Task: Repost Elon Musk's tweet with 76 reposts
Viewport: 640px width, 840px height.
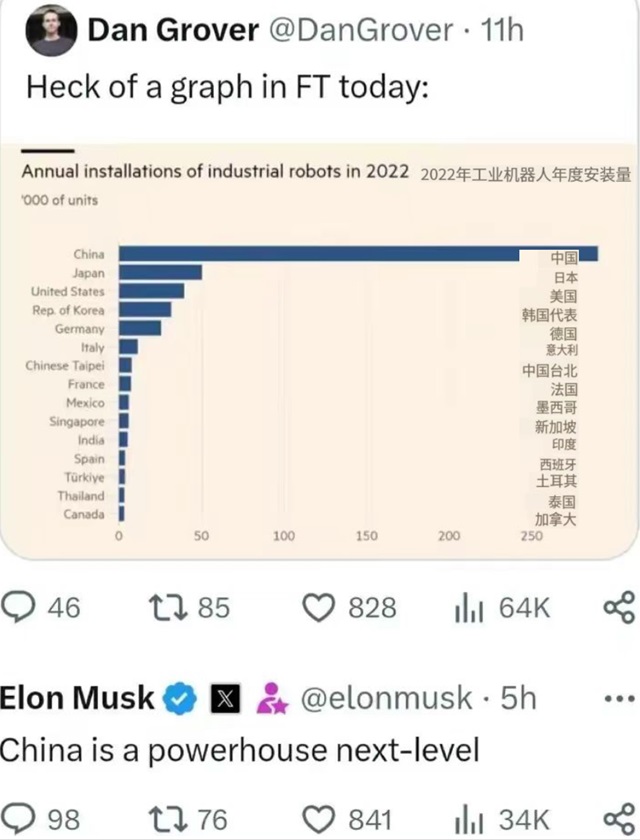Action: [168, 820]
